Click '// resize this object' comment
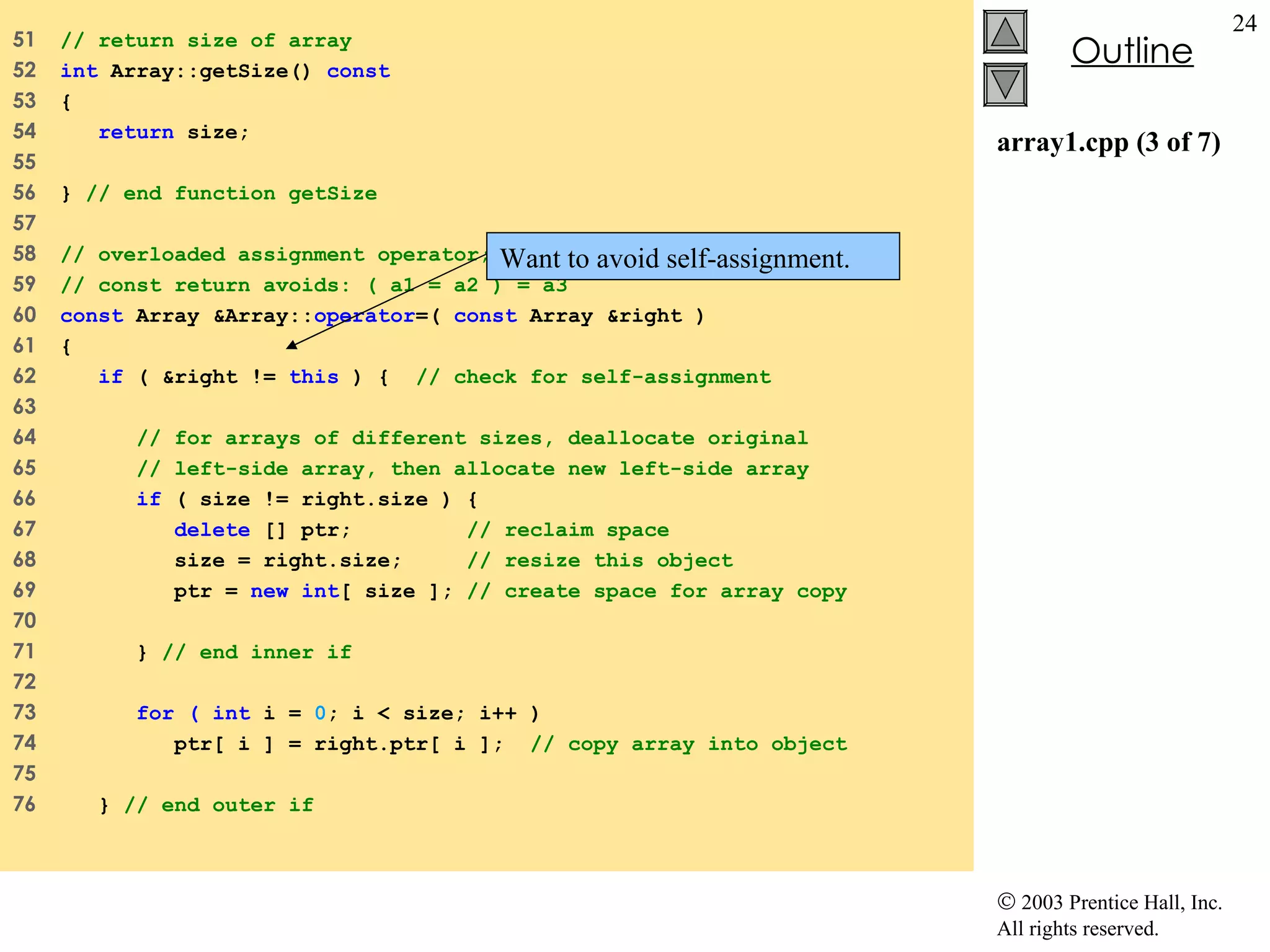 coord(600,561)
